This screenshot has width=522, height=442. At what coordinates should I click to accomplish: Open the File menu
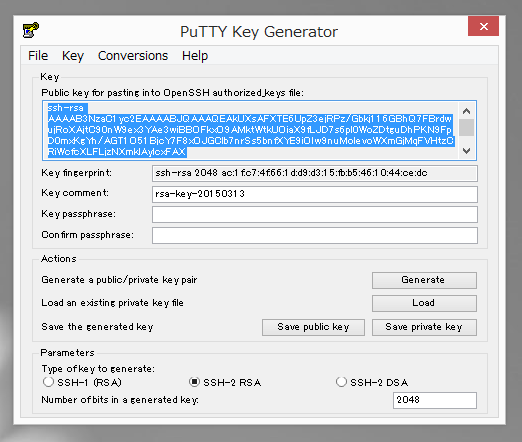[x=38, y=56]
